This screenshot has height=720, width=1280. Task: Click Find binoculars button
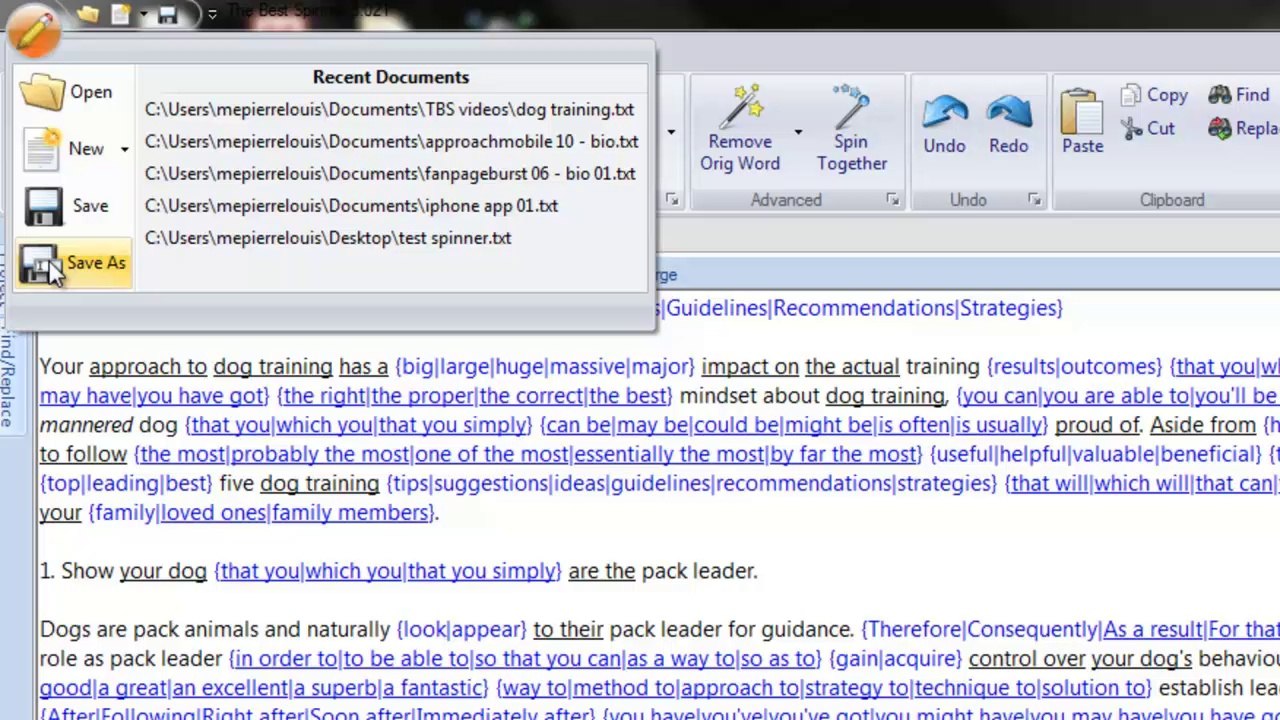tap(1239, 95)
